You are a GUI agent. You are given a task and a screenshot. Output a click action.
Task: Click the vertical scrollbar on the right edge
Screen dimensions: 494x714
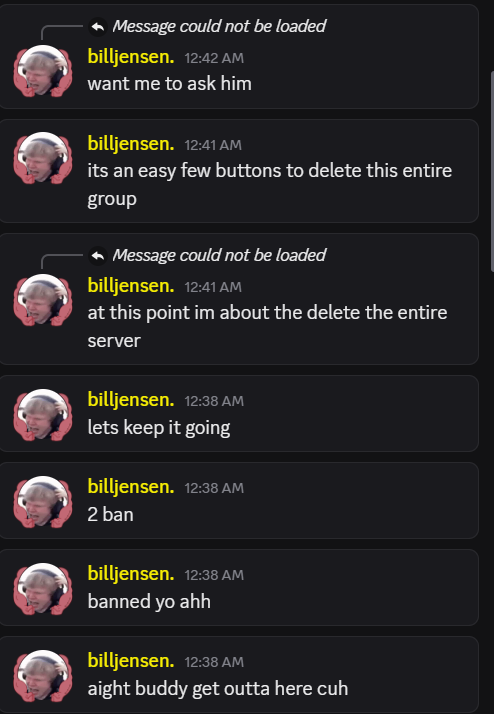tap(492, 171)
